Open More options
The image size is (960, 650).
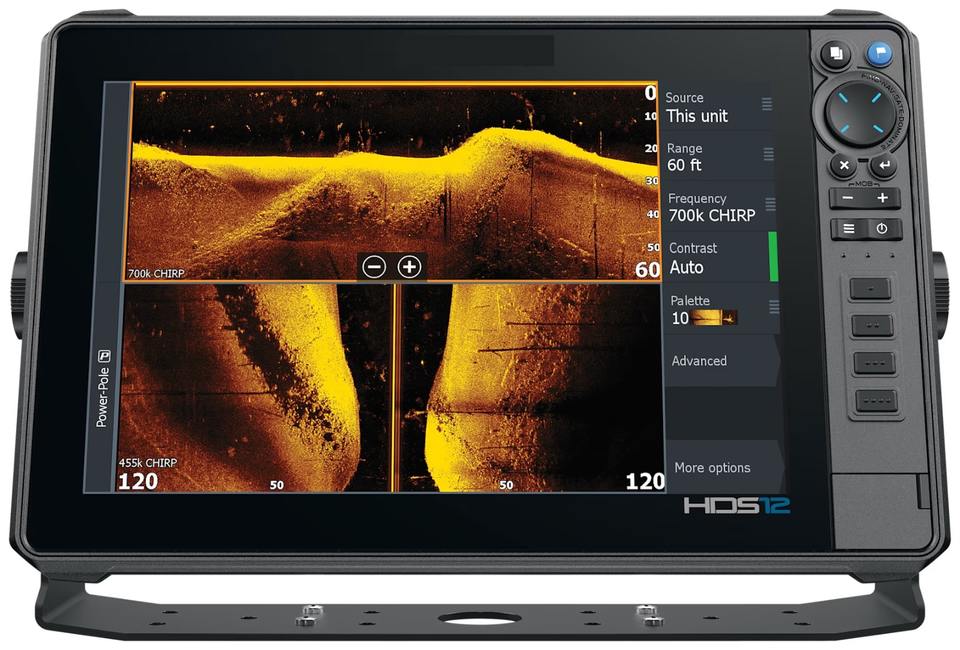726,468
